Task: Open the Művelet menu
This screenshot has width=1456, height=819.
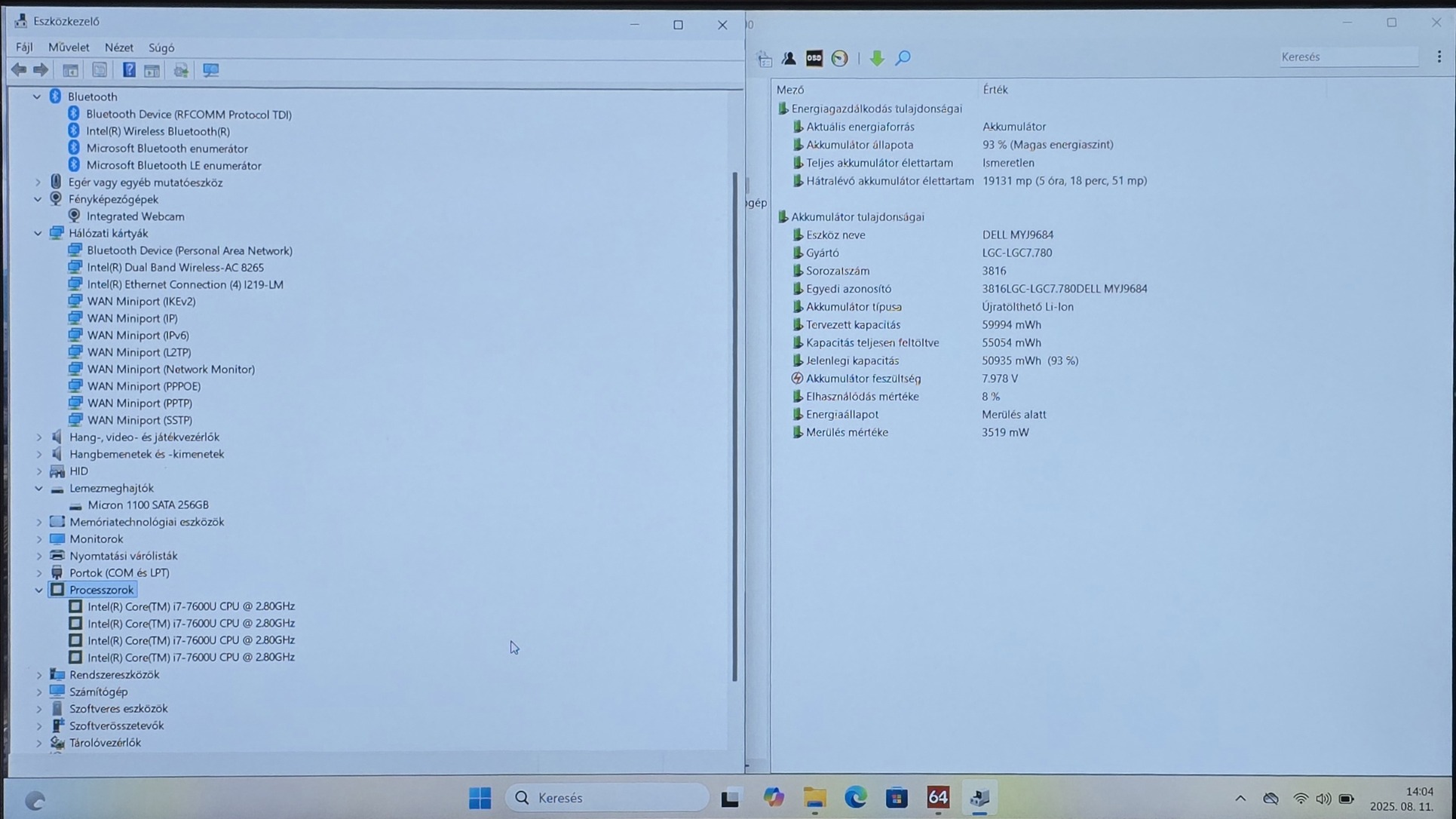Action: [x=69, y=47]
